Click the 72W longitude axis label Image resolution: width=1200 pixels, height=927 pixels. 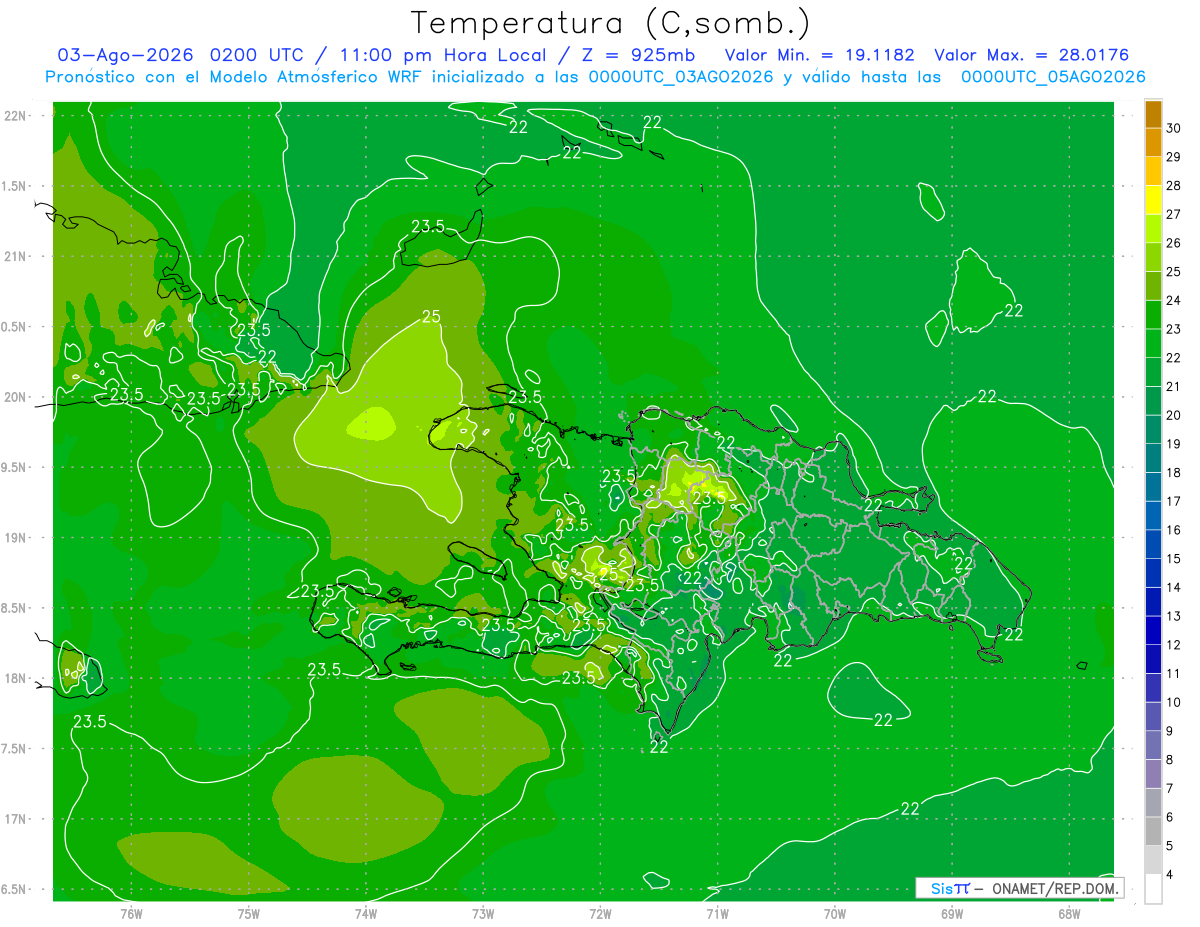tap(600, 913)
